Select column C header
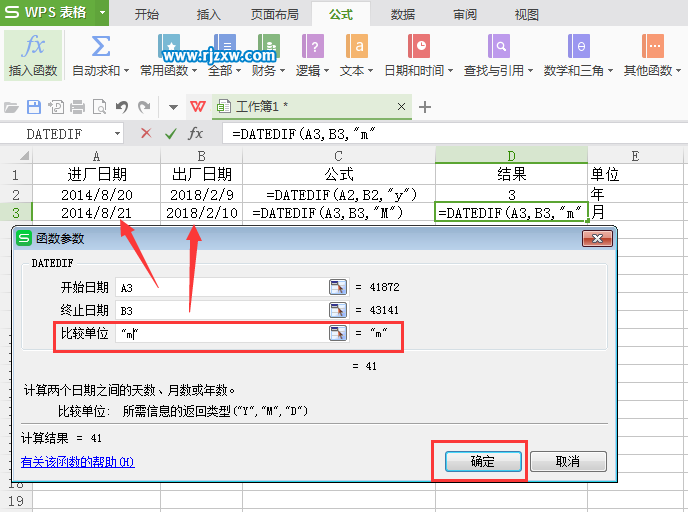Viewport: 688px width, 512px height. pos(339,156)
